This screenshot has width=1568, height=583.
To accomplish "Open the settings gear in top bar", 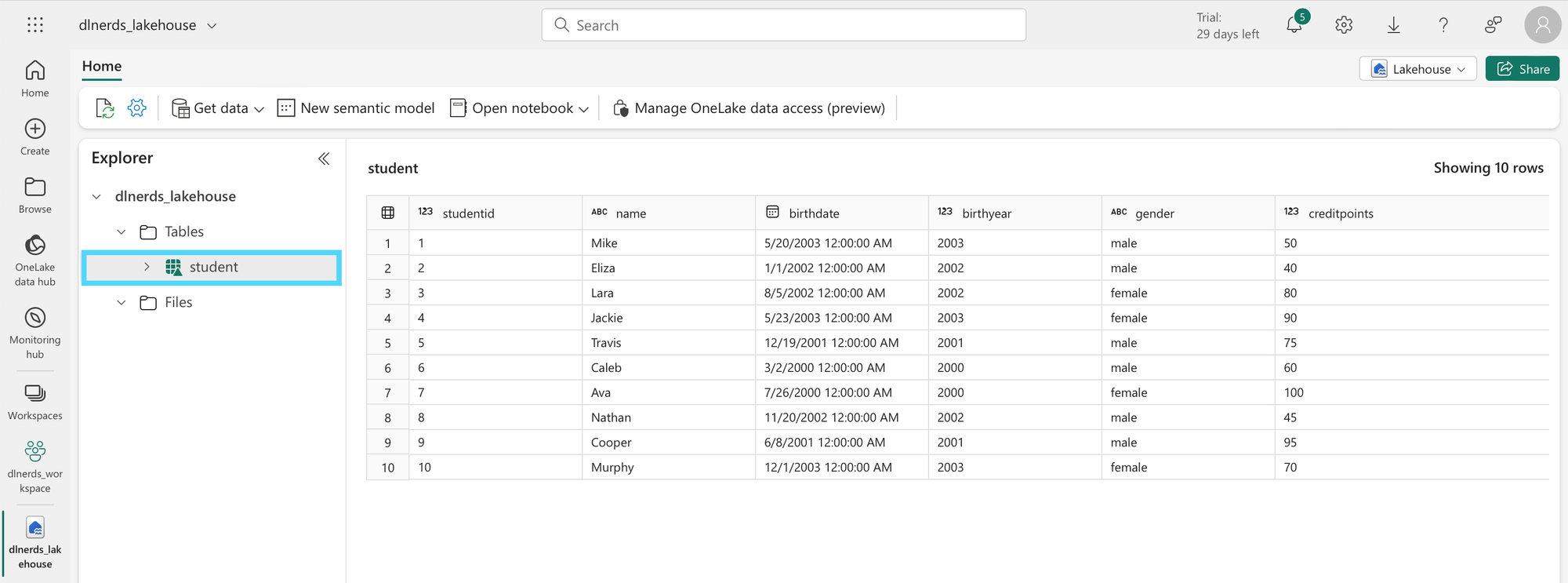I will tap(1344, 25).
